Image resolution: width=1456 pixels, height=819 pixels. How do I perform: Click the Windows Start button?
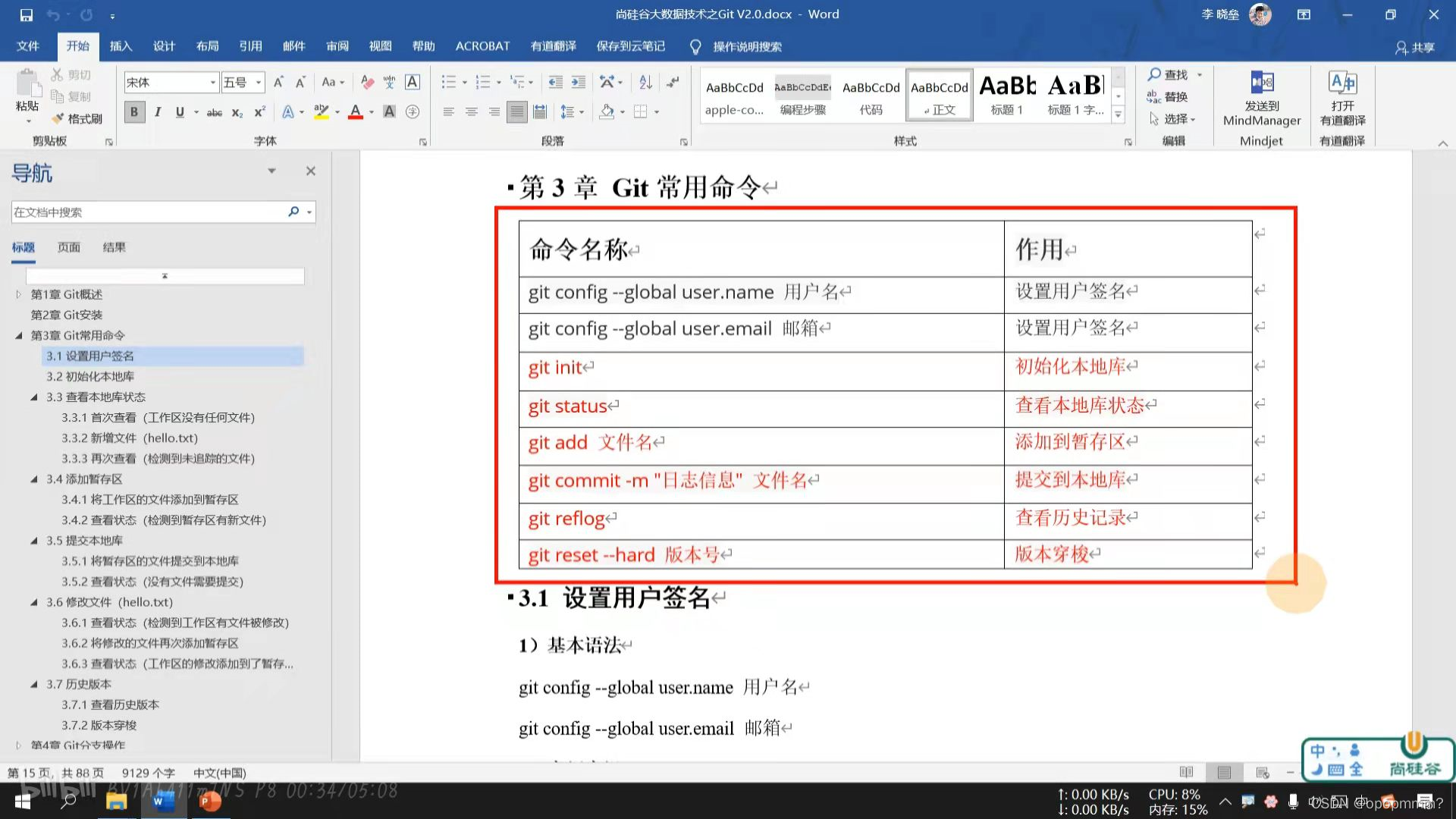23,801
